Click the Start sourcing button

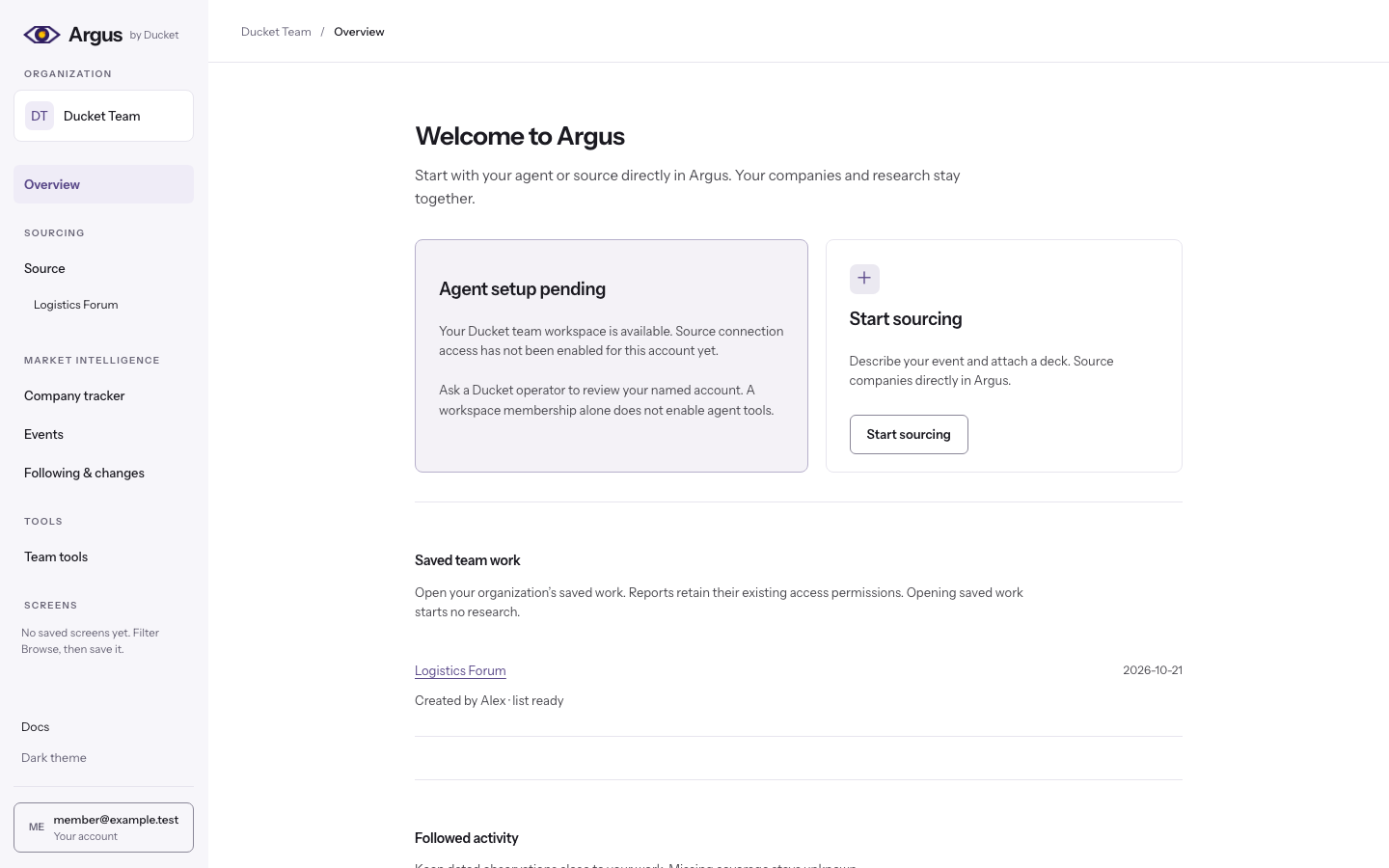(x=909, y=434)
